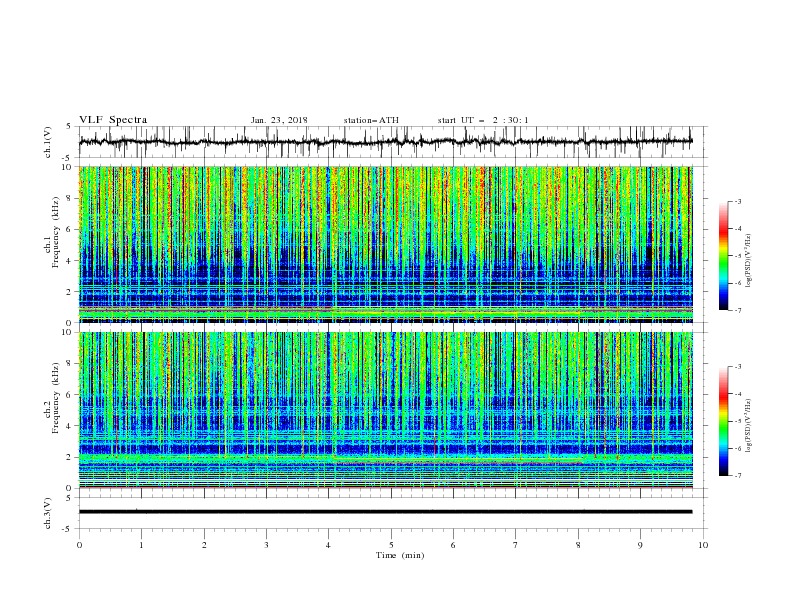Click inside the ch.1 spectrogram panel
The width and height of the screenshot is (792, 612).
point(385,244)
